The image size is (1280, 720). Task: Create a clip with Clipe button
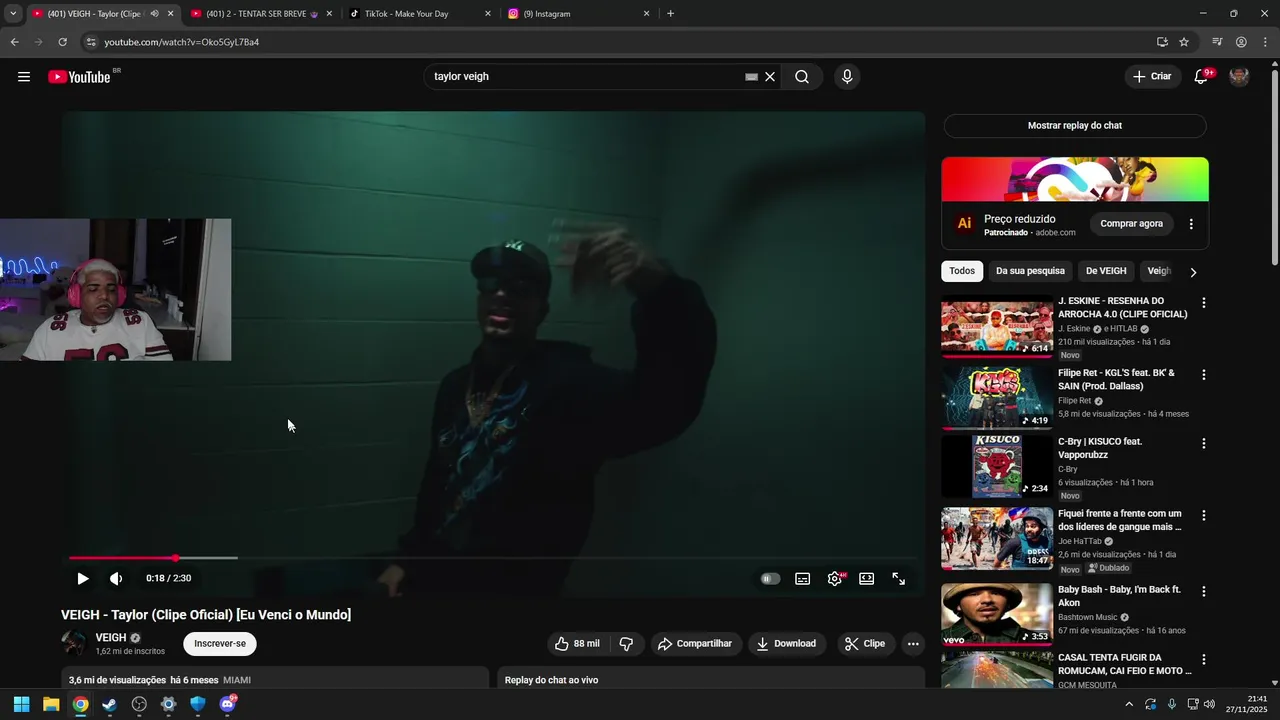click(865, 644)
